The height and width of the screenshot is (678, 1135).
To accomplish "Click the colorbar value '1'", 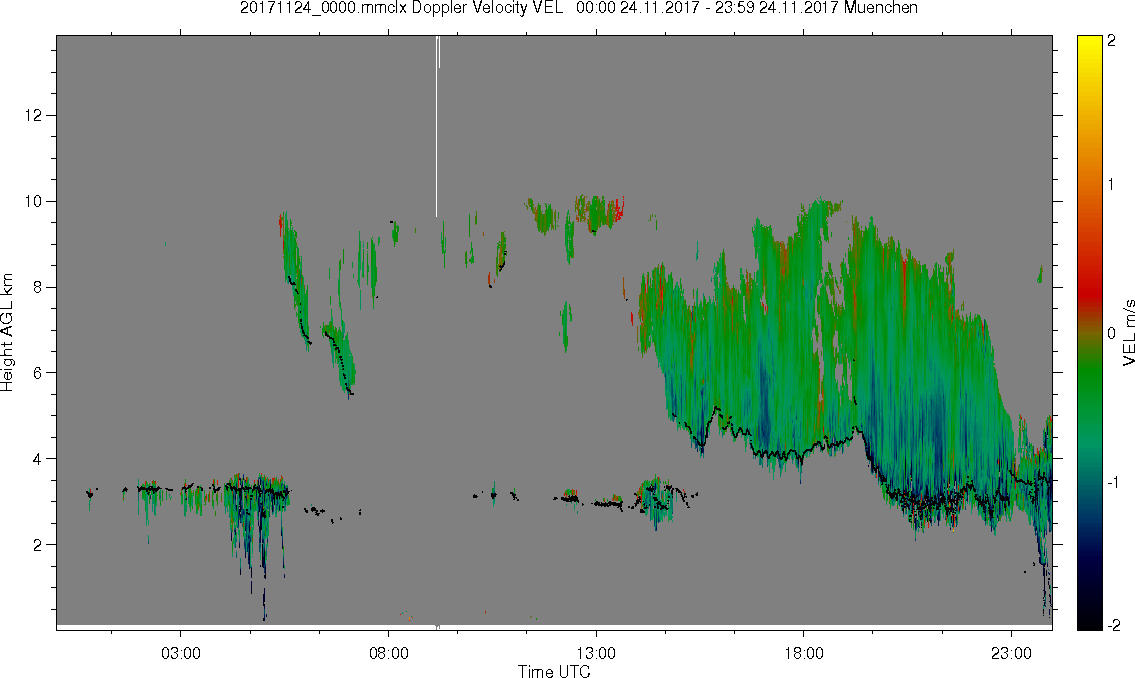I will coord(1112,185).
